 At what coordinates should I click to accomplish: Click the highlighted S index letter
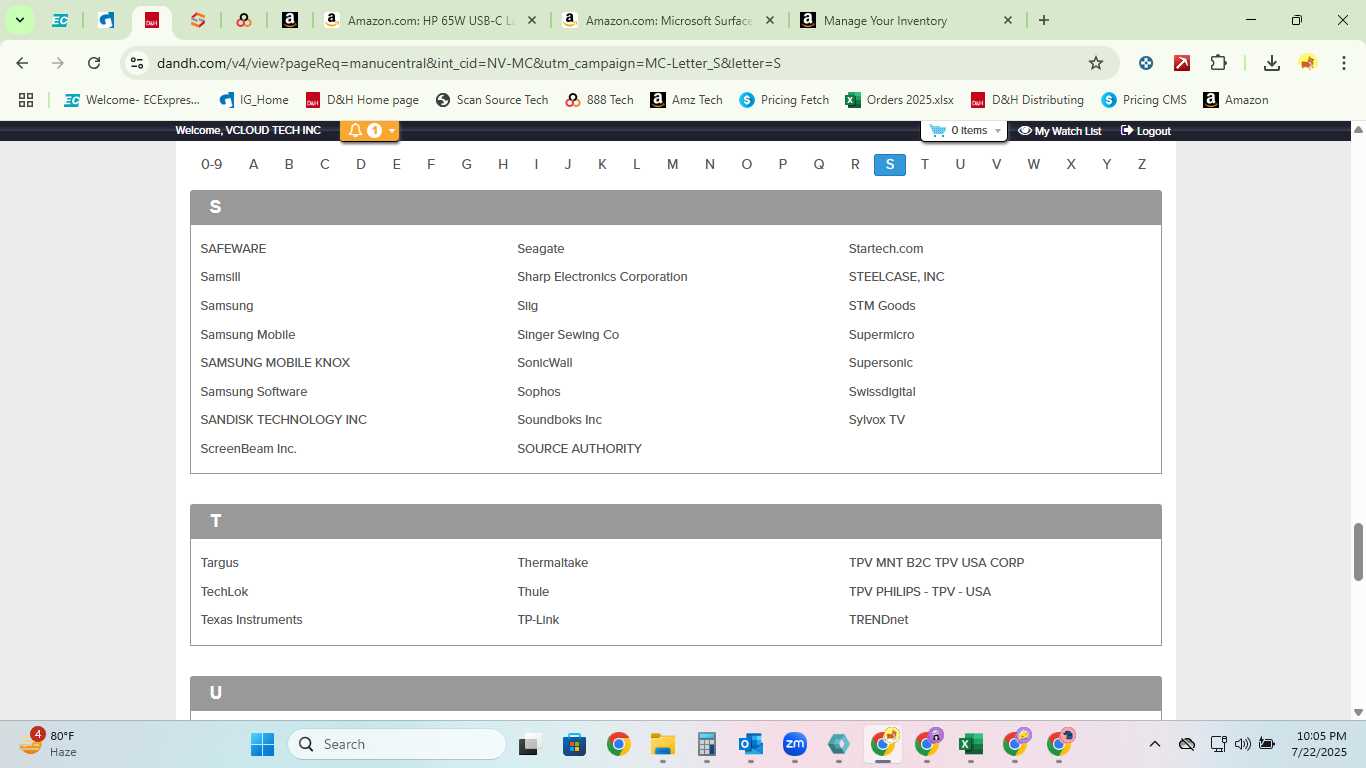890,164
